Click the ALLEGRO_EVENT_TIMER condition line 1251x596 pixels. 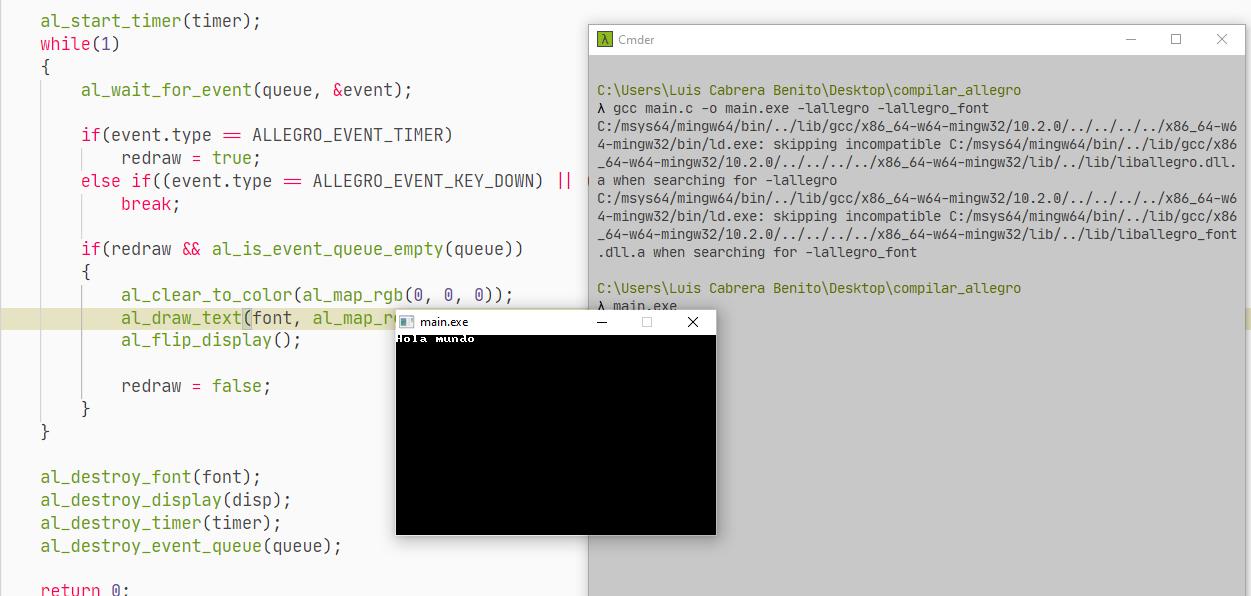[x=267, y=135]
